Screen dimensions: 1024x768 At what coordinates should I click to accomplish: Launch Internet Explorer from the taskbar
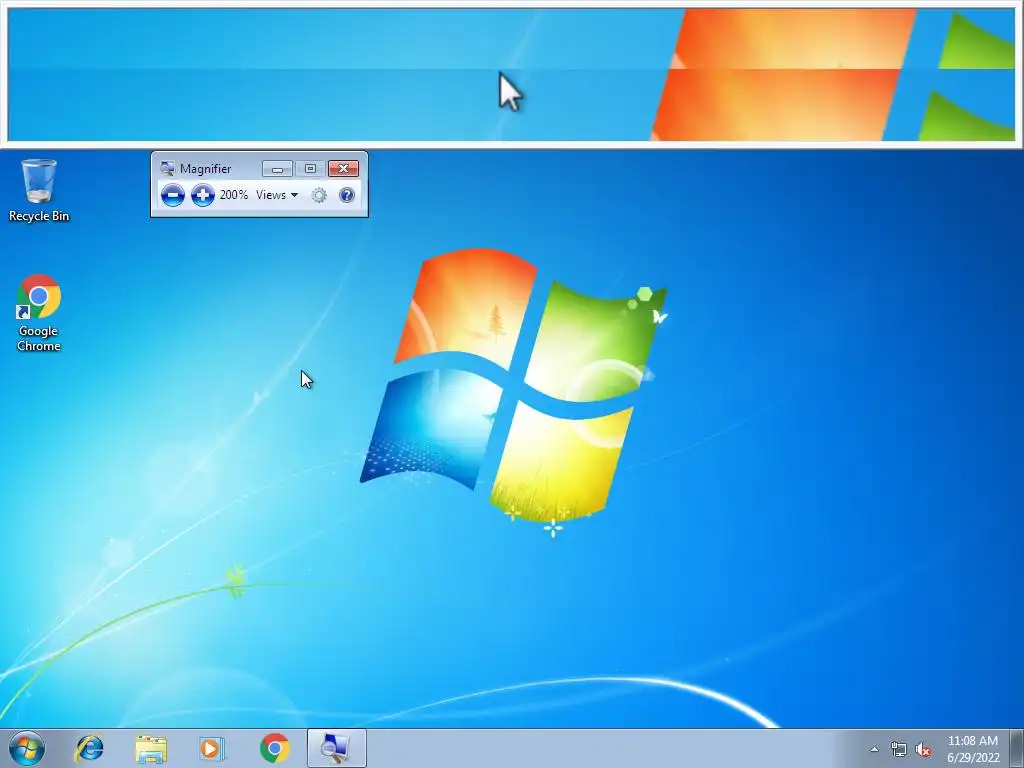click(89, 748)
